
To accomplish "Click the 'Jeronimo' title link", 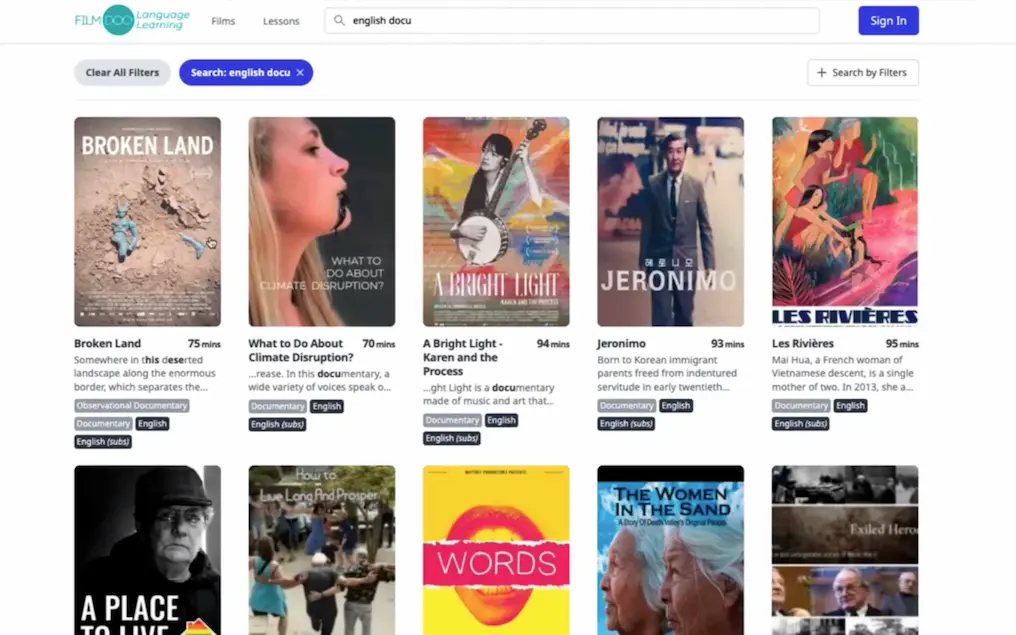I will click(621, 343).
